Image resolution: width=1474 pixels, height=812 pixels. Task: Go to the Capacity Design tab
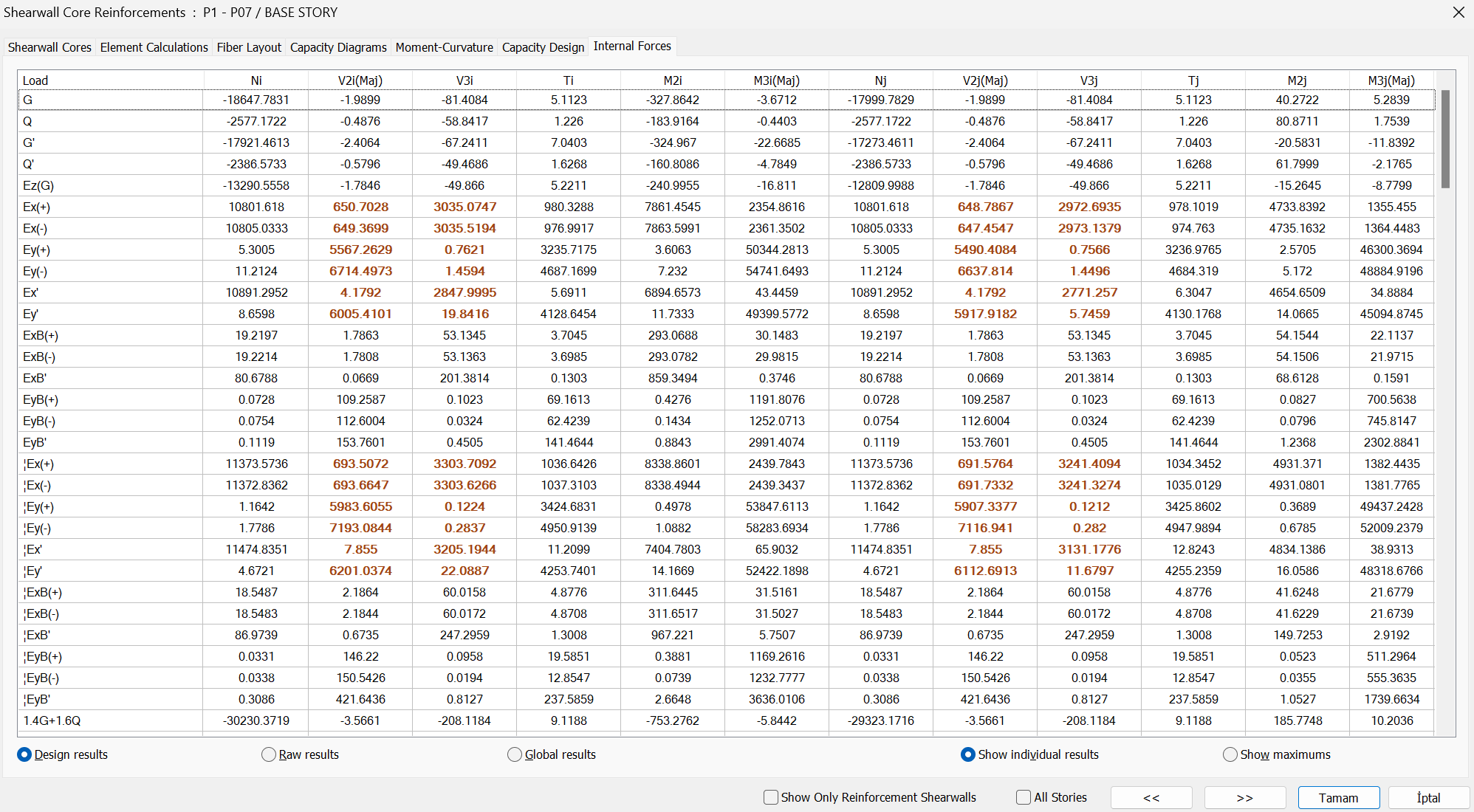click(543, 47)
